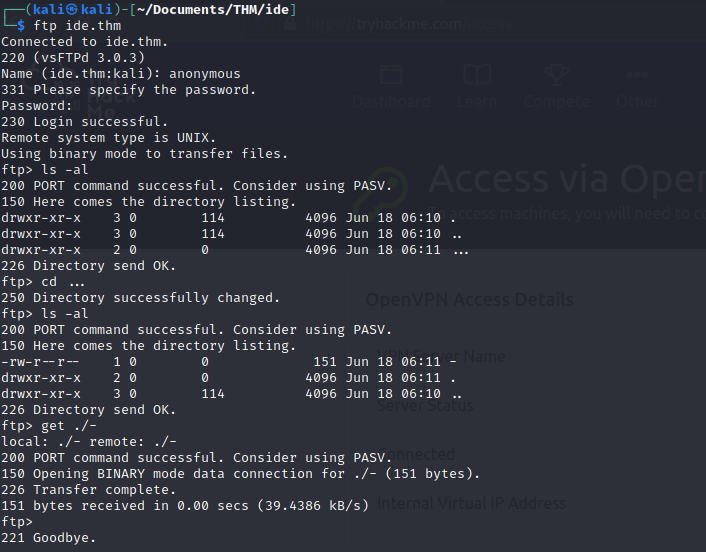Click the VPN Server Name label
706x552 pixels.
(441, 356)
